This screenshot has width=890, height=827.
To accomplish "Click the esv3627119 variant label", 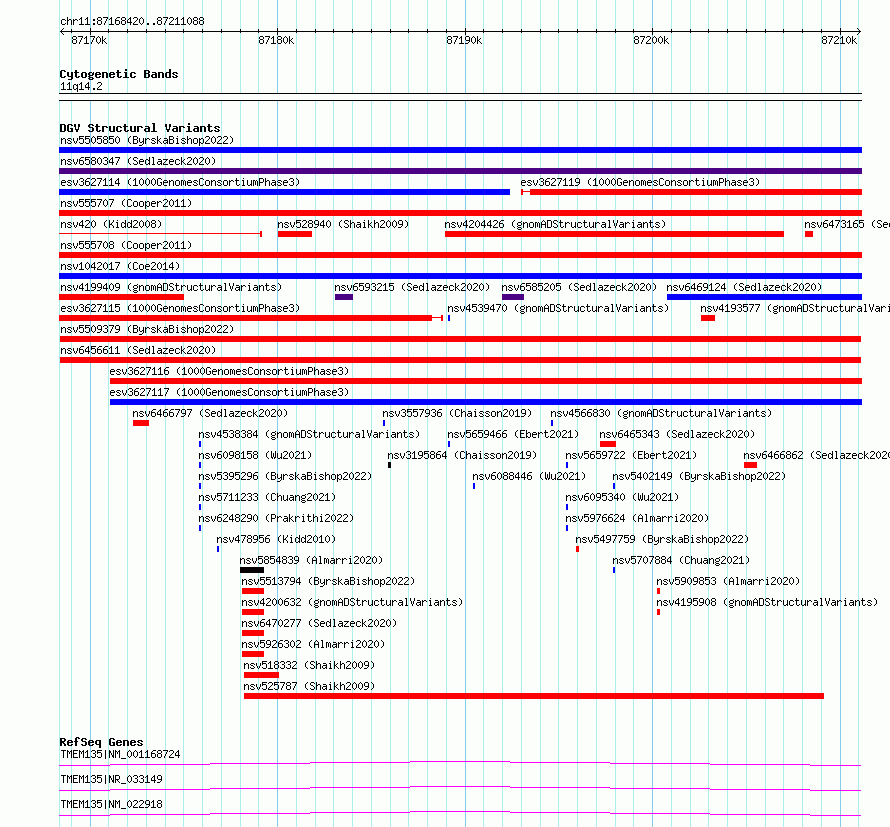I will (x=640, y=182).
